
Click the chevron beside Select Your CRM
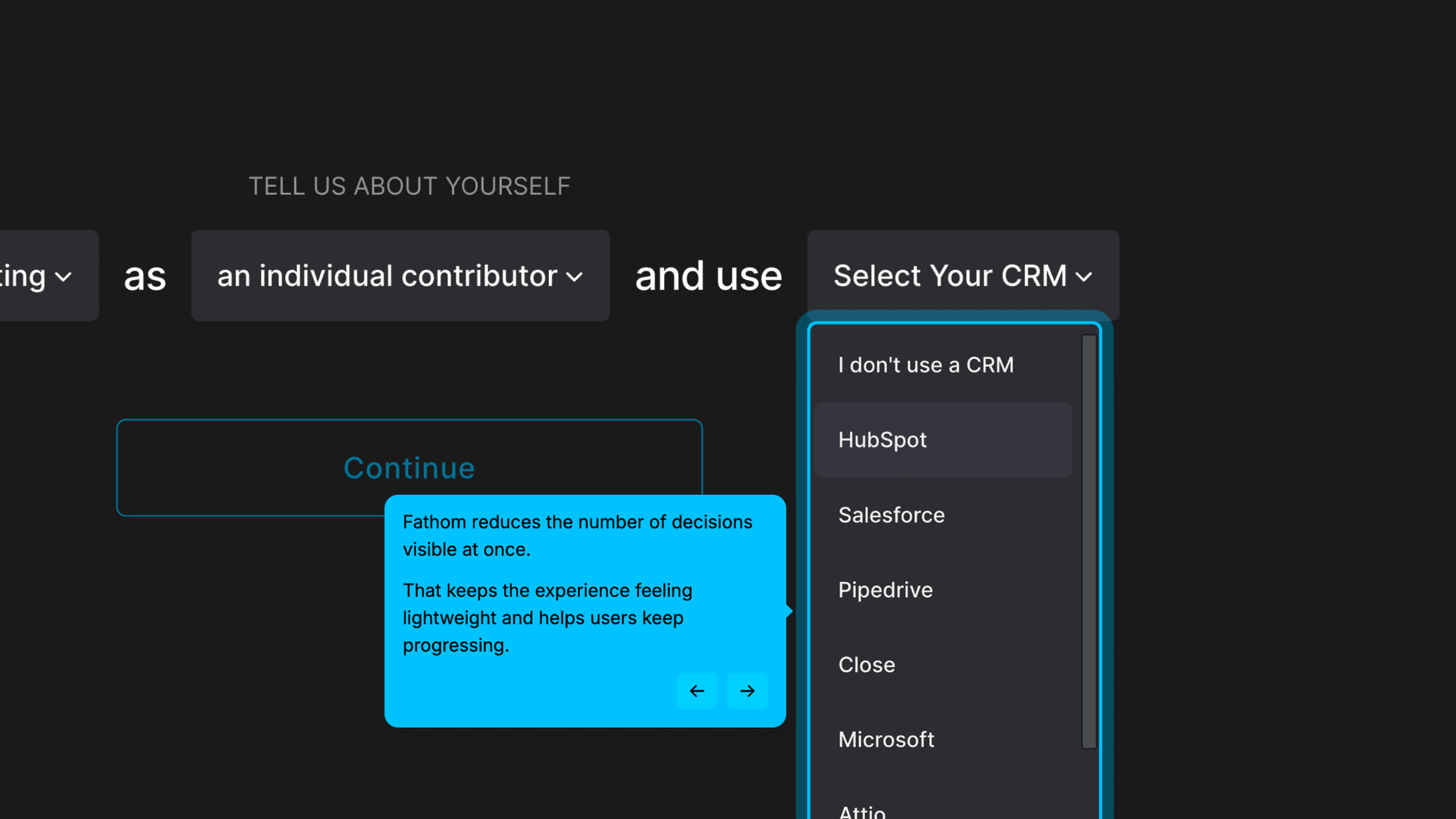[1083, 277]
